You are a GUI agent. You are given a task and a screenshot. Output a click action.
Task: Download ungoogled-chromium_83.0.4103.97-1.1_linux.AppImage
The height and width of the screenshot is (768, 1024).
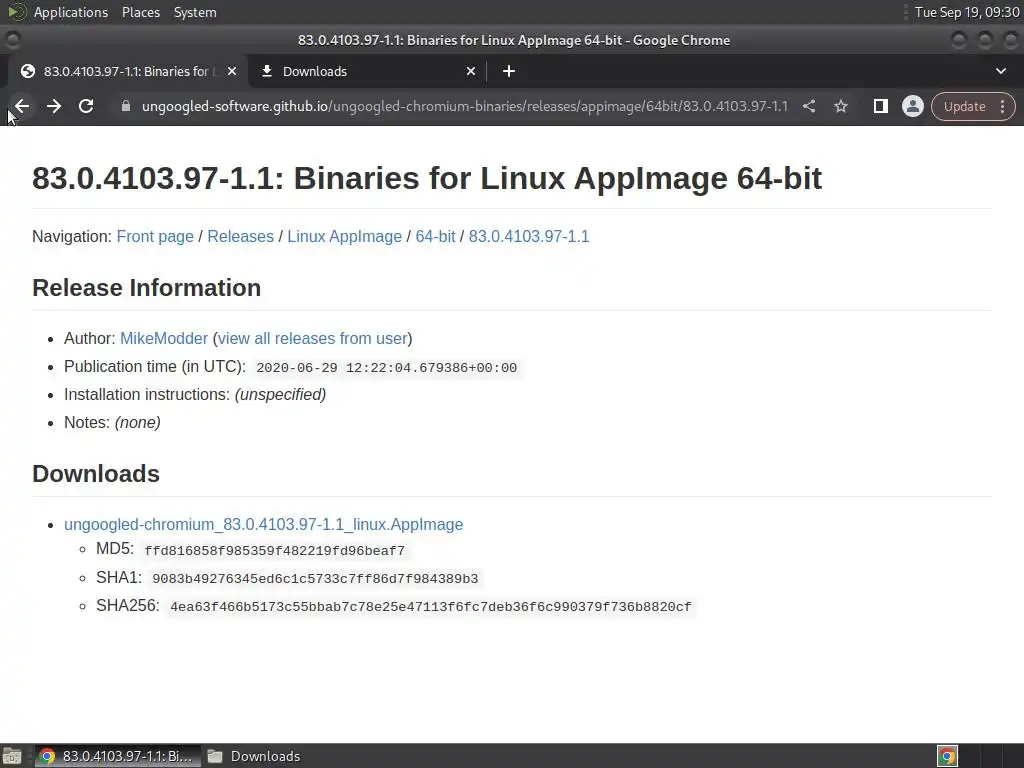tap(263, 524)
